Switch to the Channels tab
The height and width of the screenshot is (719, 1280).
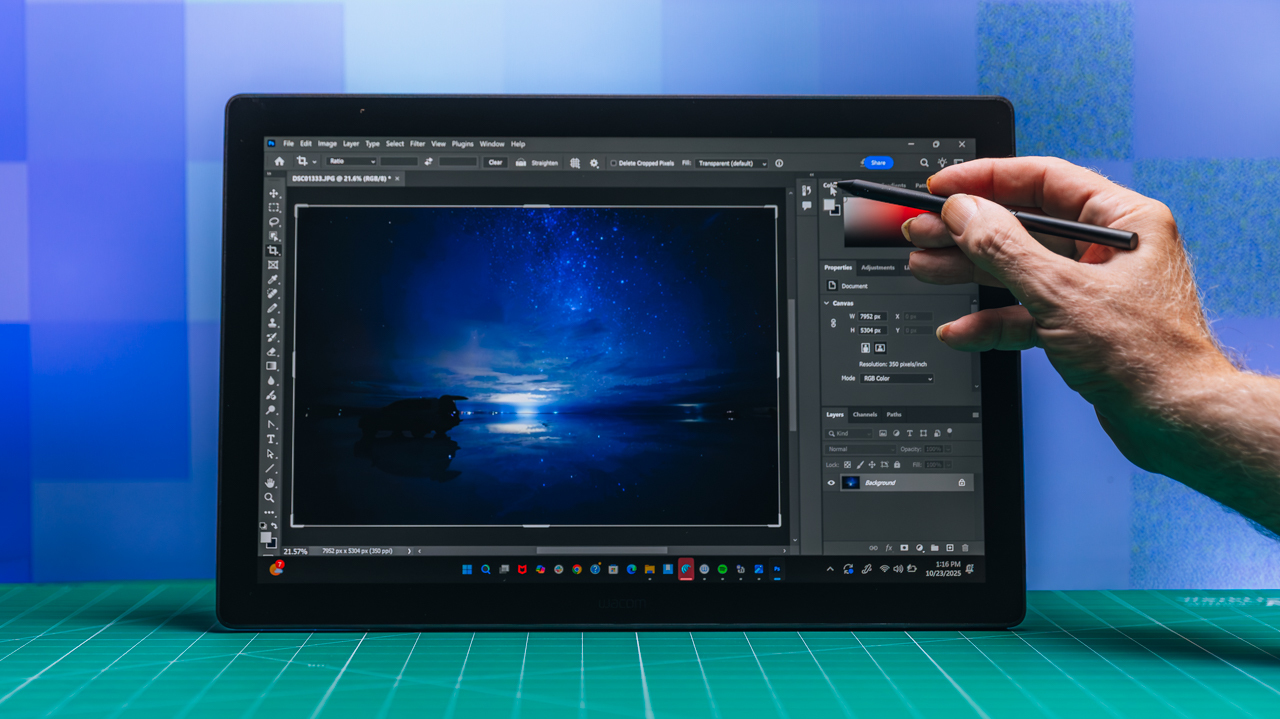865,415
